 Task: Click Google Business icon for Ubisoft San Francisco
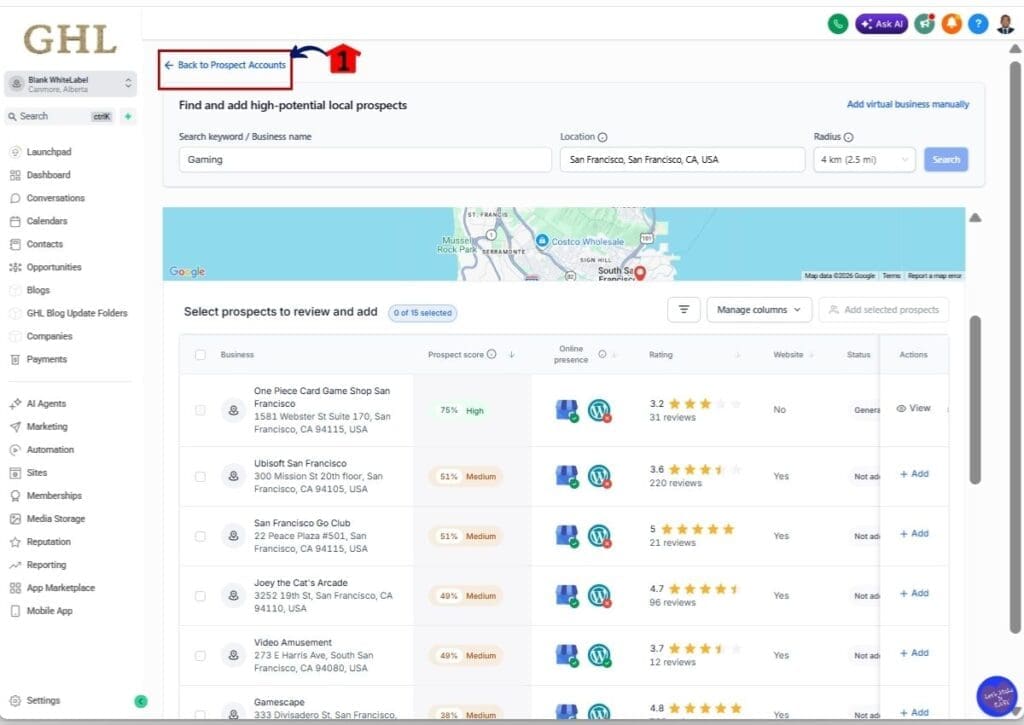tap(567, 476)
